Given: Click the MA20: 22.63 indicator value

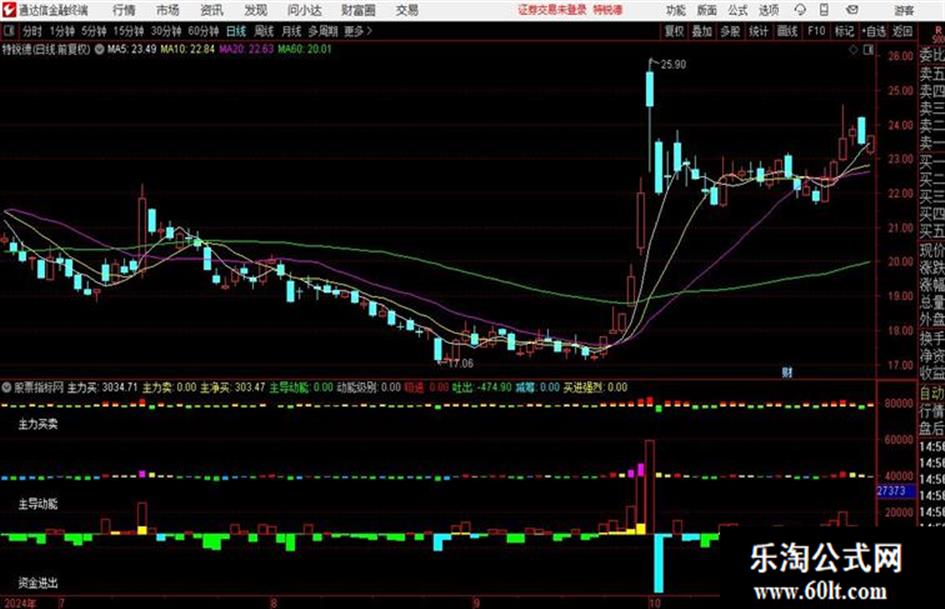Looking at the screenshot, I should tap(246, 49).
